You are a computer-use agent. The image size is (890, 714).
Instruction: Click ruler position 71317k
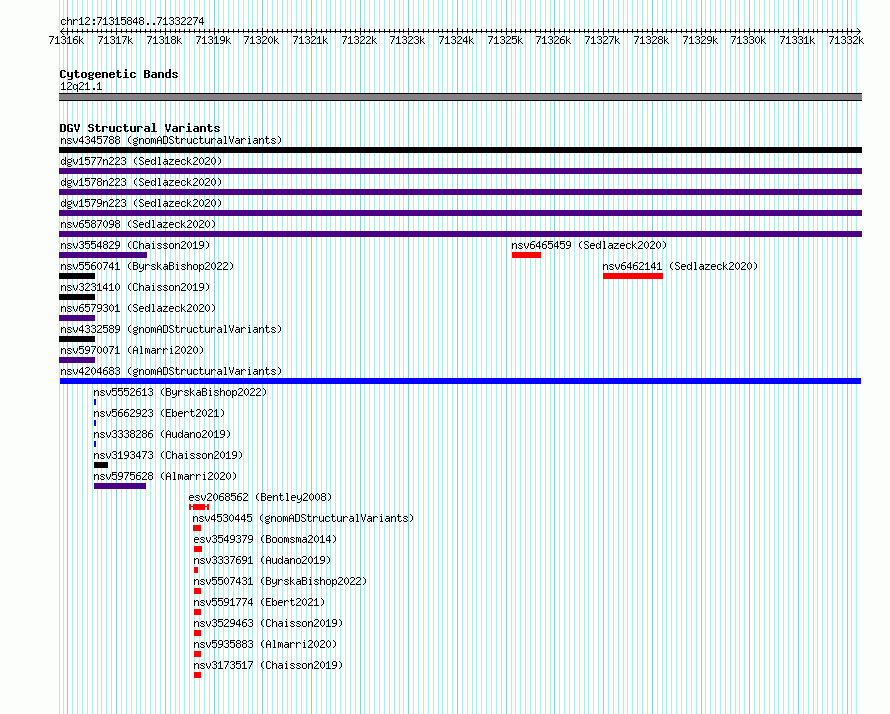[x=115, y=40]
